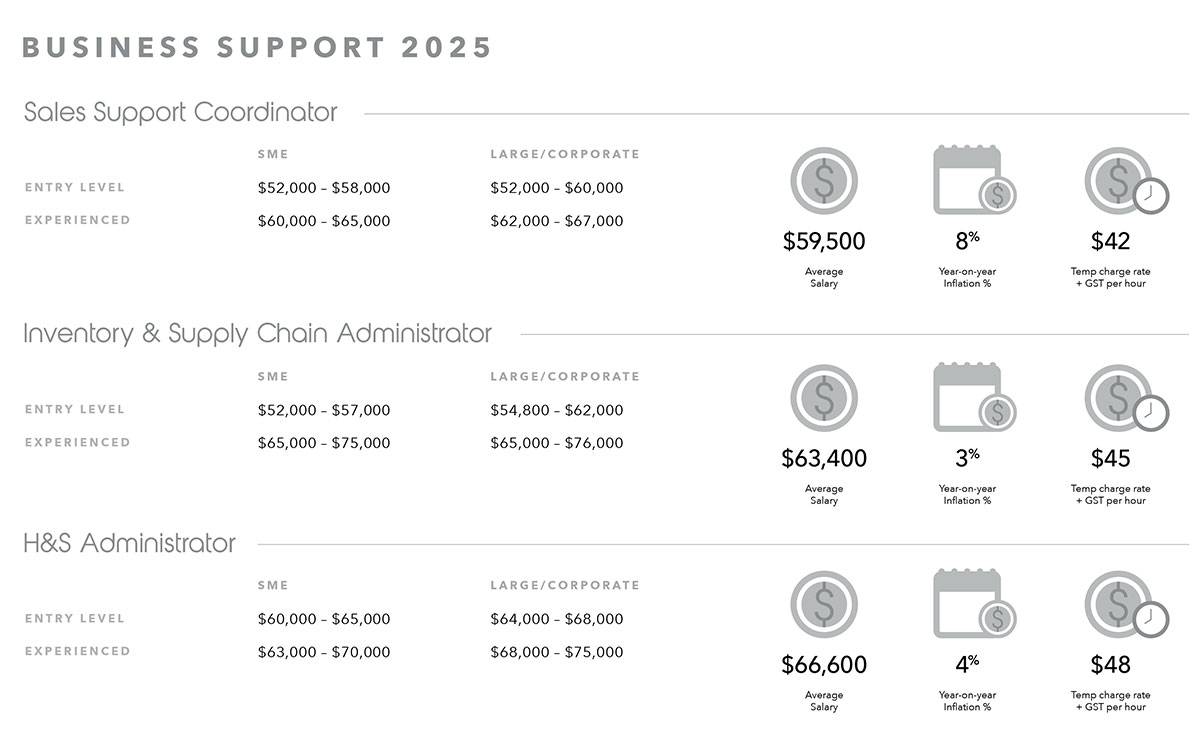
Task: Click Inventory Large/Corporate entry range $54,800 – $62,000
Action: [557, 410]
